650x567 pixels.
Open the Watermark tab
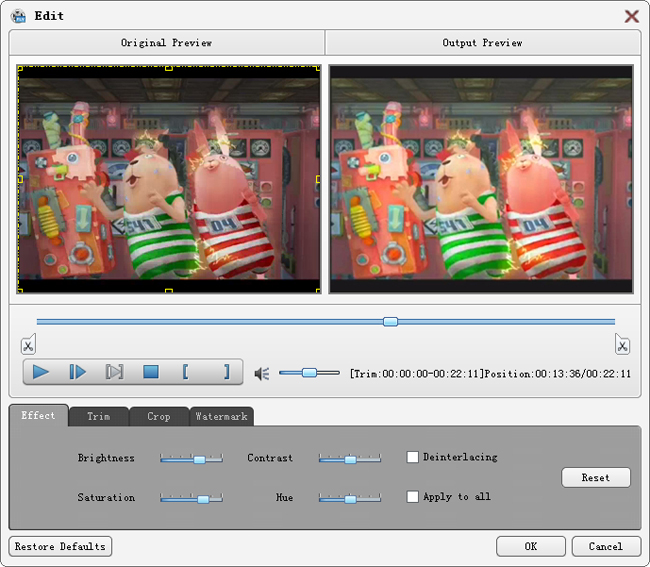point(221,417)
